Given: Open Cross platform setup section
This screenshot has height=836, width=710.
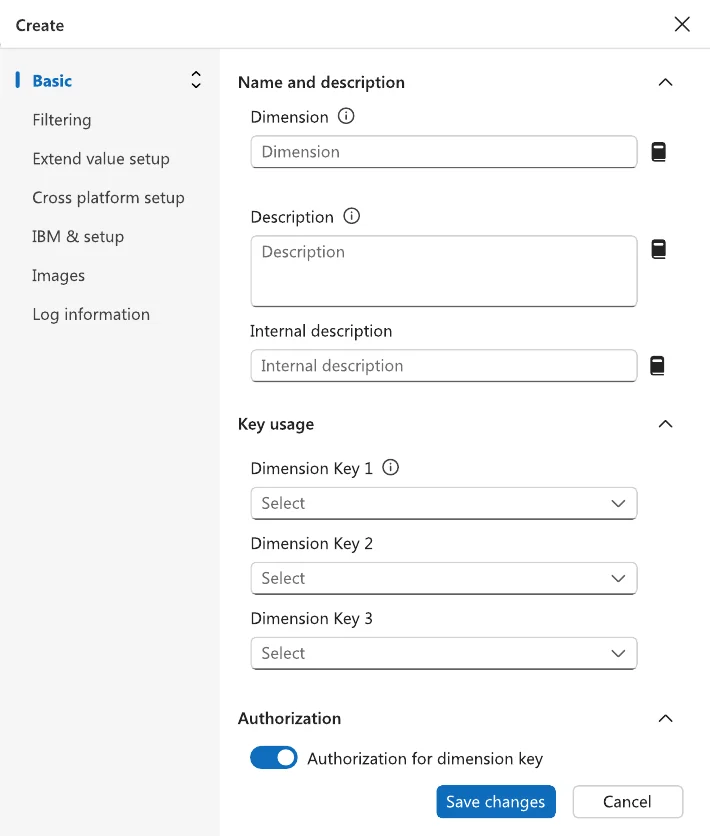Looking at the screenshot, I should 108,198.
